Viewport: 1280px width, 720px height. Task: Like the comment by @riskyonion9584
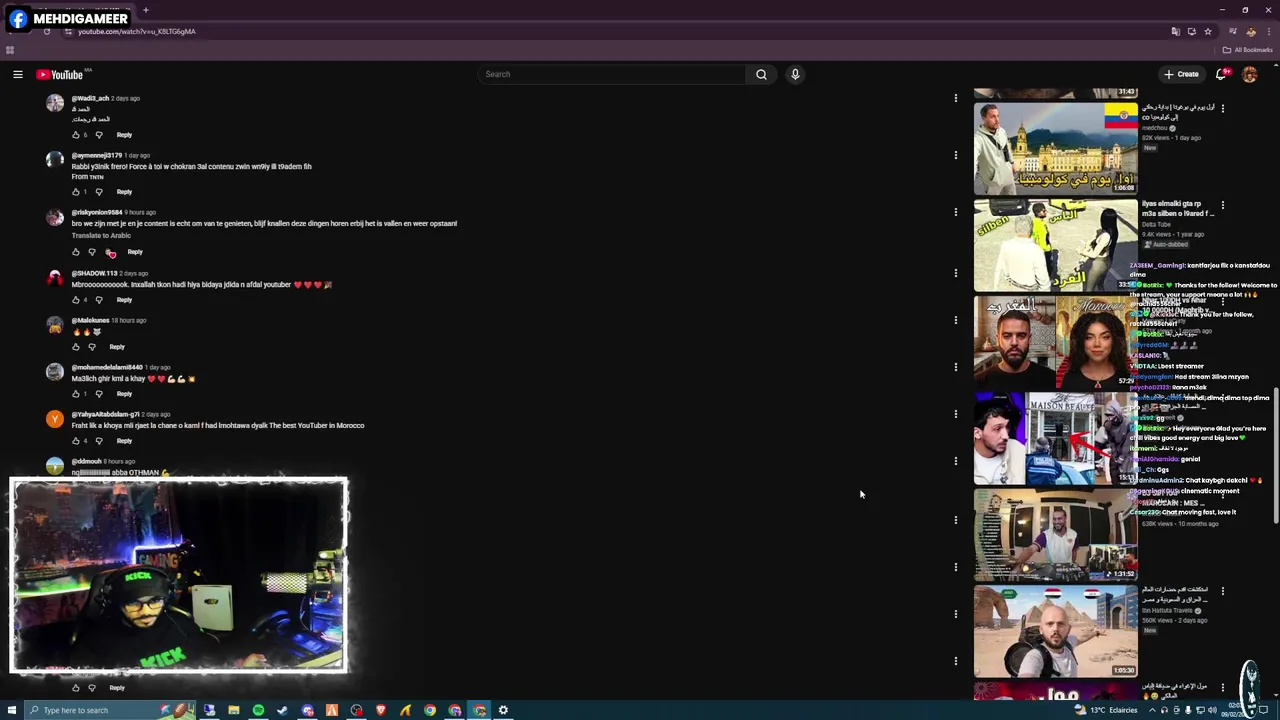pos(75,252)
